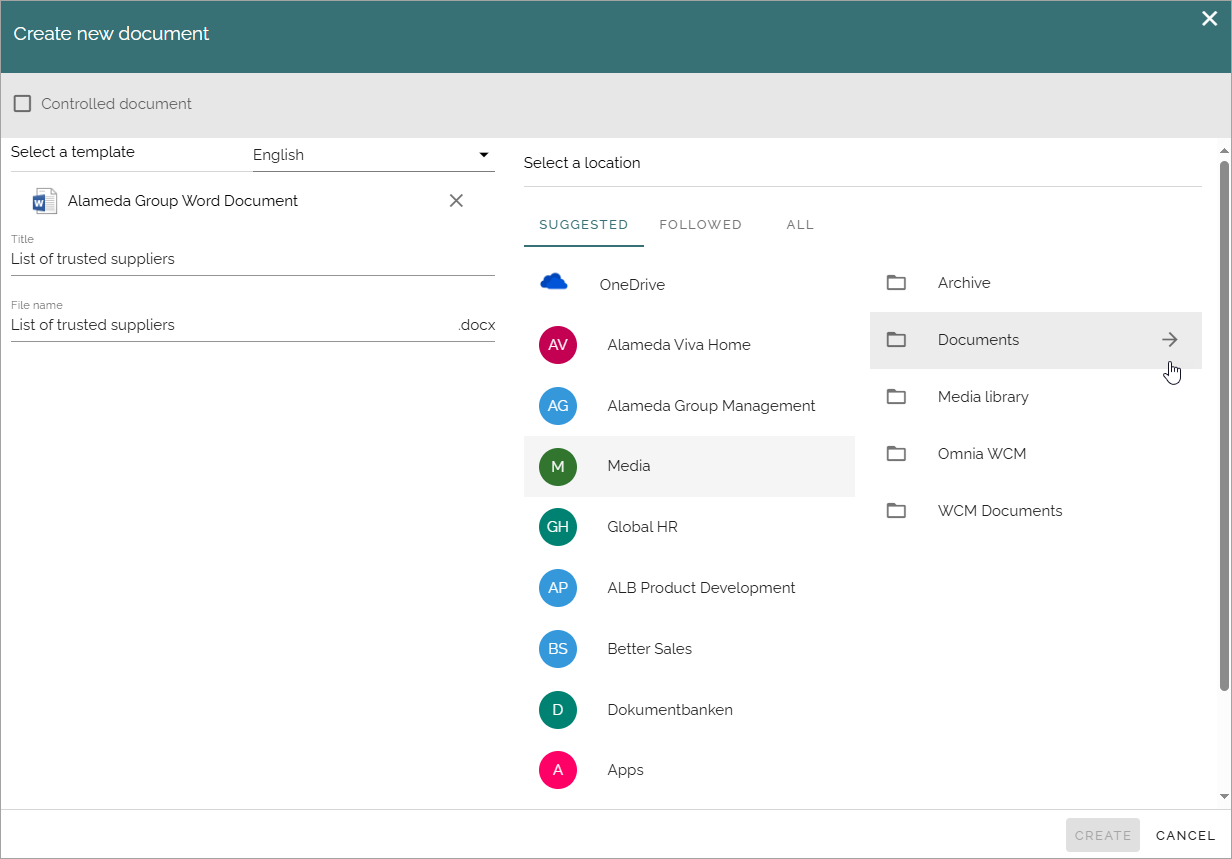Click the Media library folder icon
This screenshot has height=859, width=1232.
[896, 397]
